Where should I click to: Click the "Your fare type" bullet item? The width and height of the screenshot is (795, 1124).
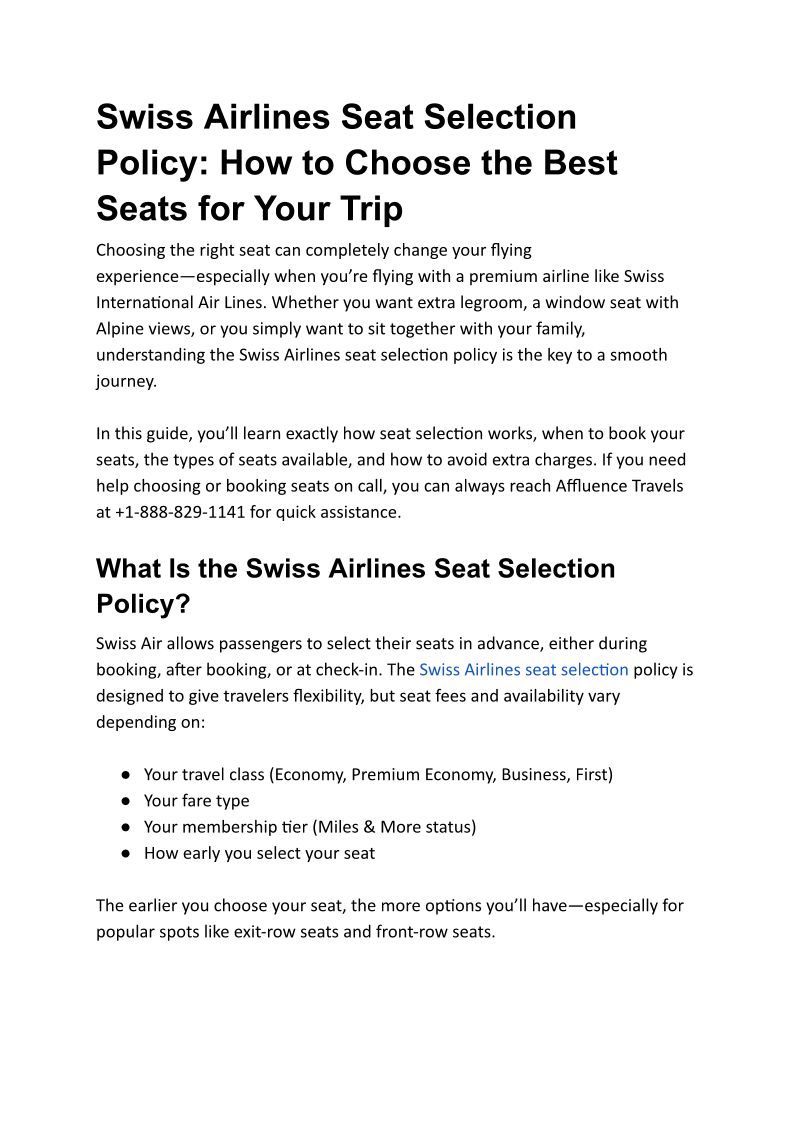(x=196, y=801)
